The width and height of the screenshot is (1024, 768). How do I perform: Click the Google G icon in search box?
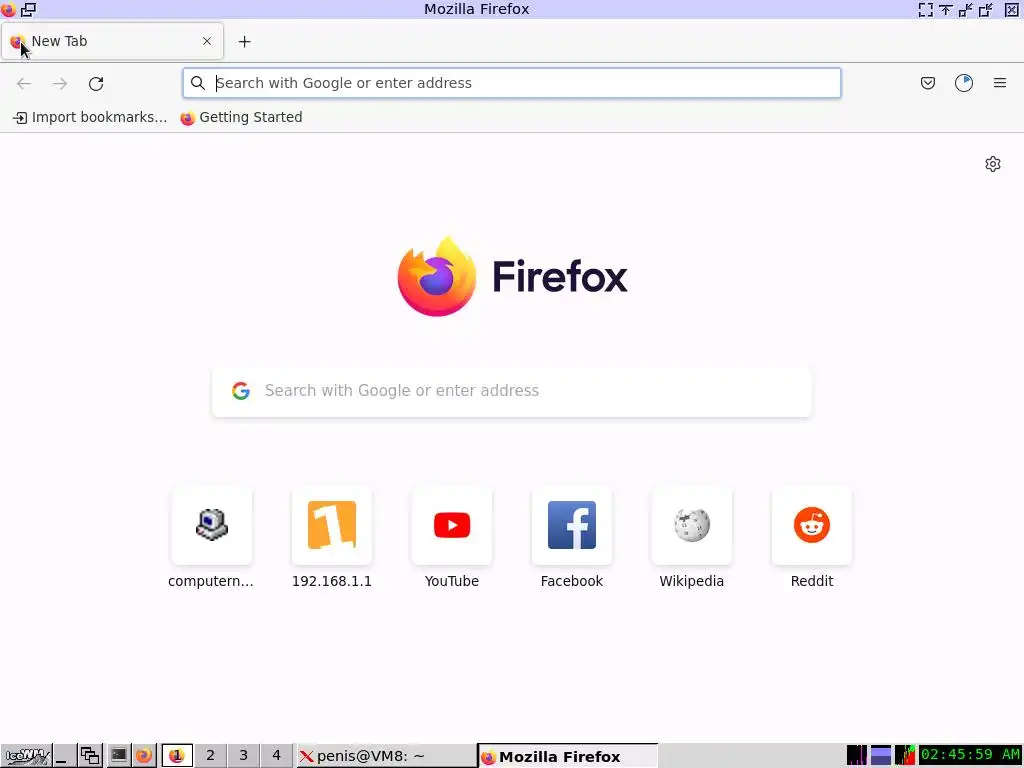pyautogui.click(x=241, y=391)
